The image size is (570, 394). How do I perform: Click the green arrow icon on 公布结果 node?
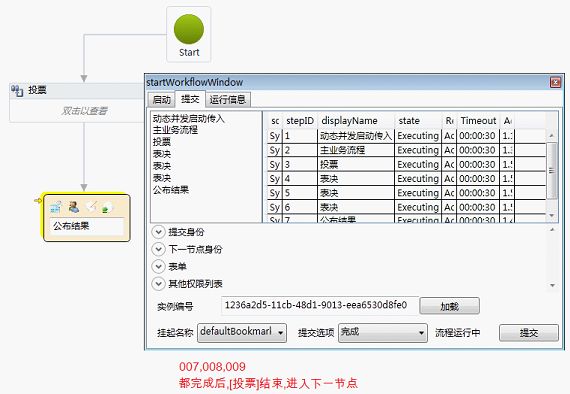107,208
